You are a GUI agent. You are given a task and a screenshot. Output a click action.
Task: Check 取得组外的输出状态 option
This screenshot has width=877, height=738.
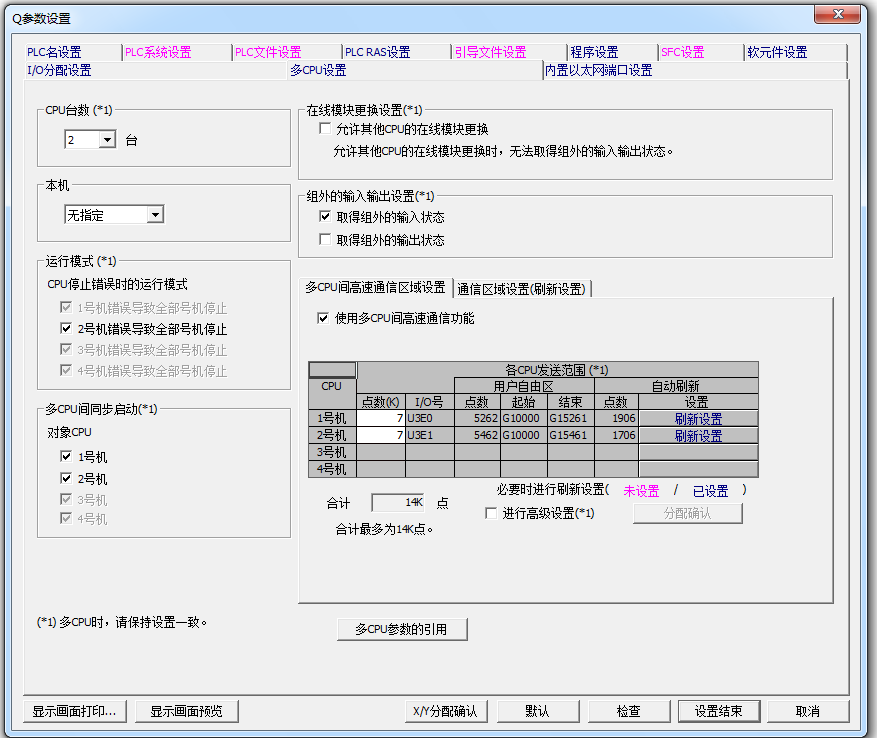tap(324, 239)
